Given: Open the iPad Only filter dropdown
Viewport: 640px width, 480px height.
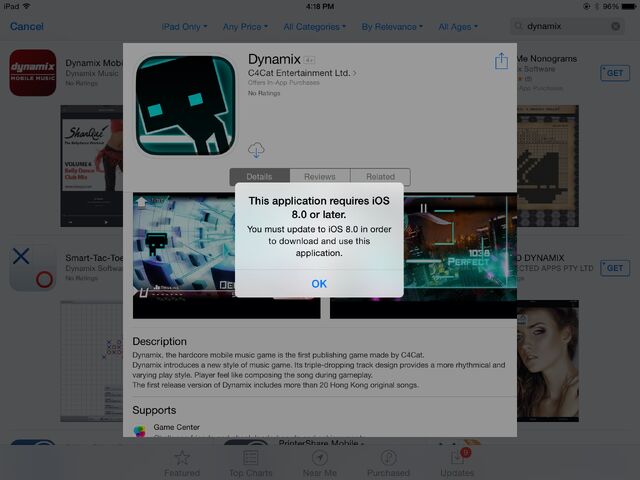Looking at the screenshot, I should pos(184,27).
